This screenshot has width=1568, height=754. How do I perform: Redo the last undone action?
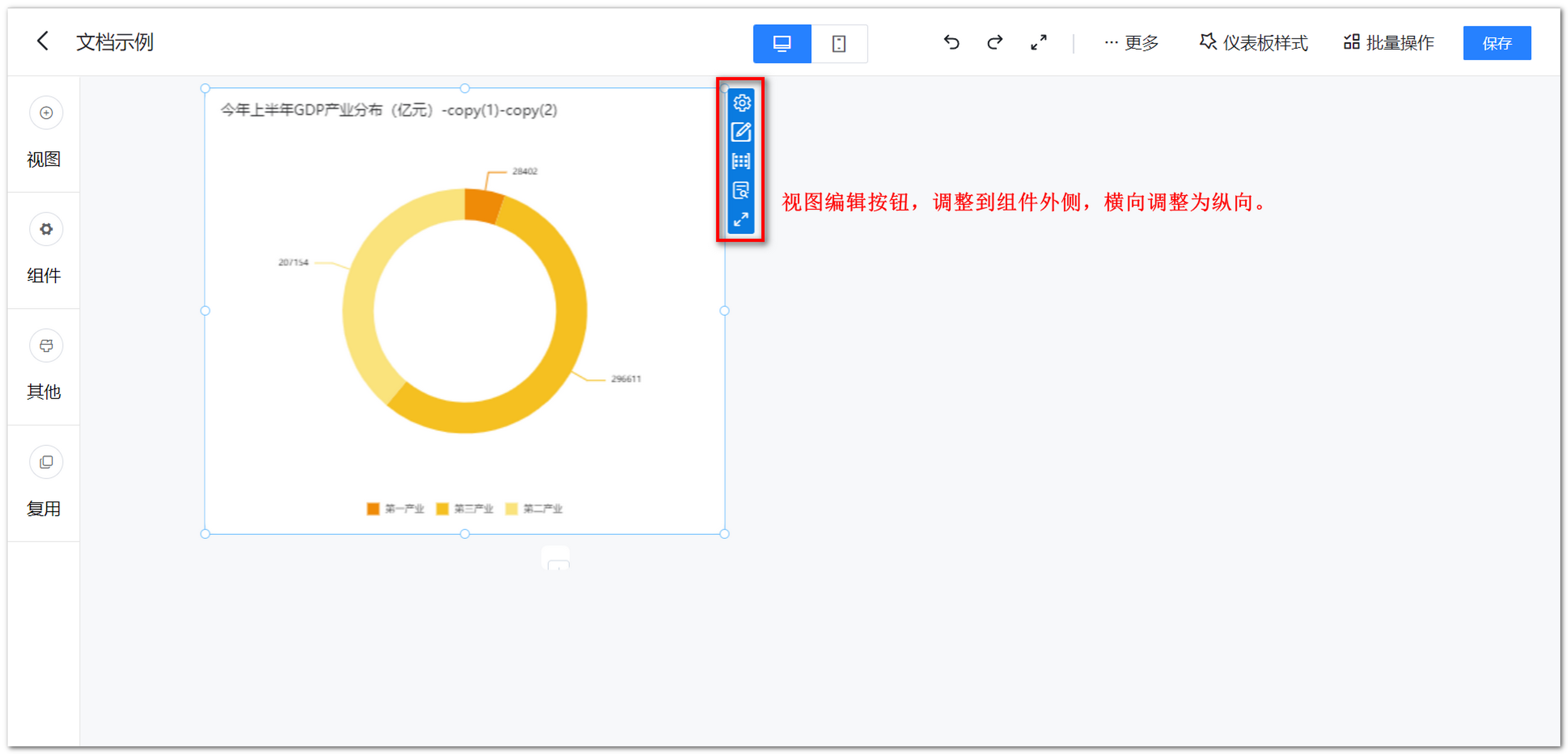[995, 42]
